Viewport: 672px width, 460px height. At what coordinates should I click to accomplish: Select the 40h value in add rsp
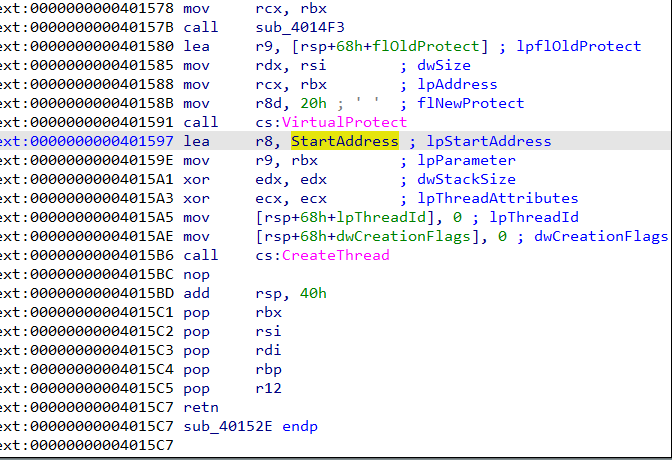pos(313,293)
